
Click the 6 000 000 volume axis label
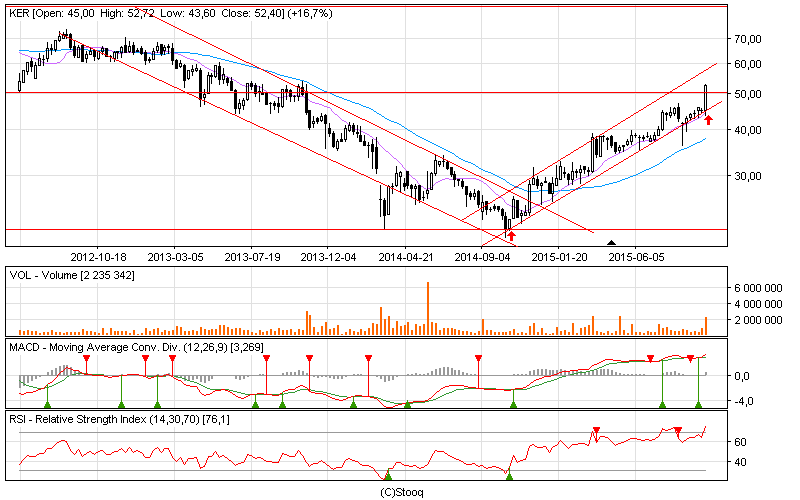pos(758,288)
